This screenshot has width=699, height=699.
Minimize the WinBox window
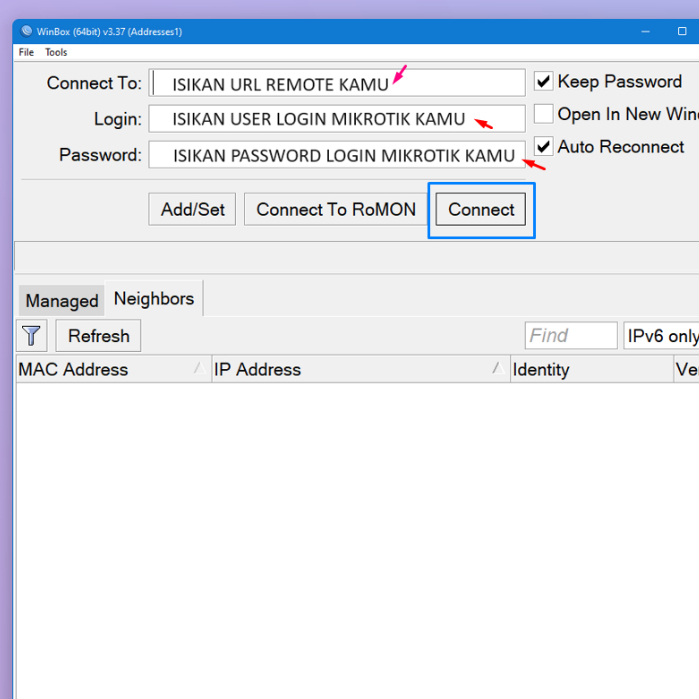point(645,31)
